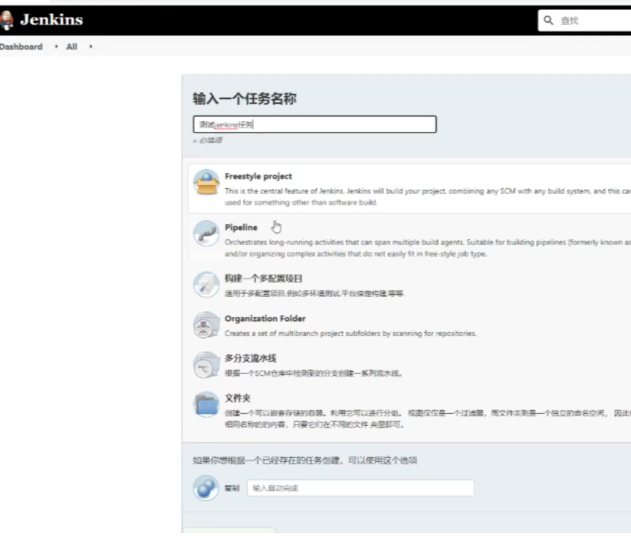
Task: Choose the Pipeline item title
Action: pyautogui.click(x=241, y=227)
